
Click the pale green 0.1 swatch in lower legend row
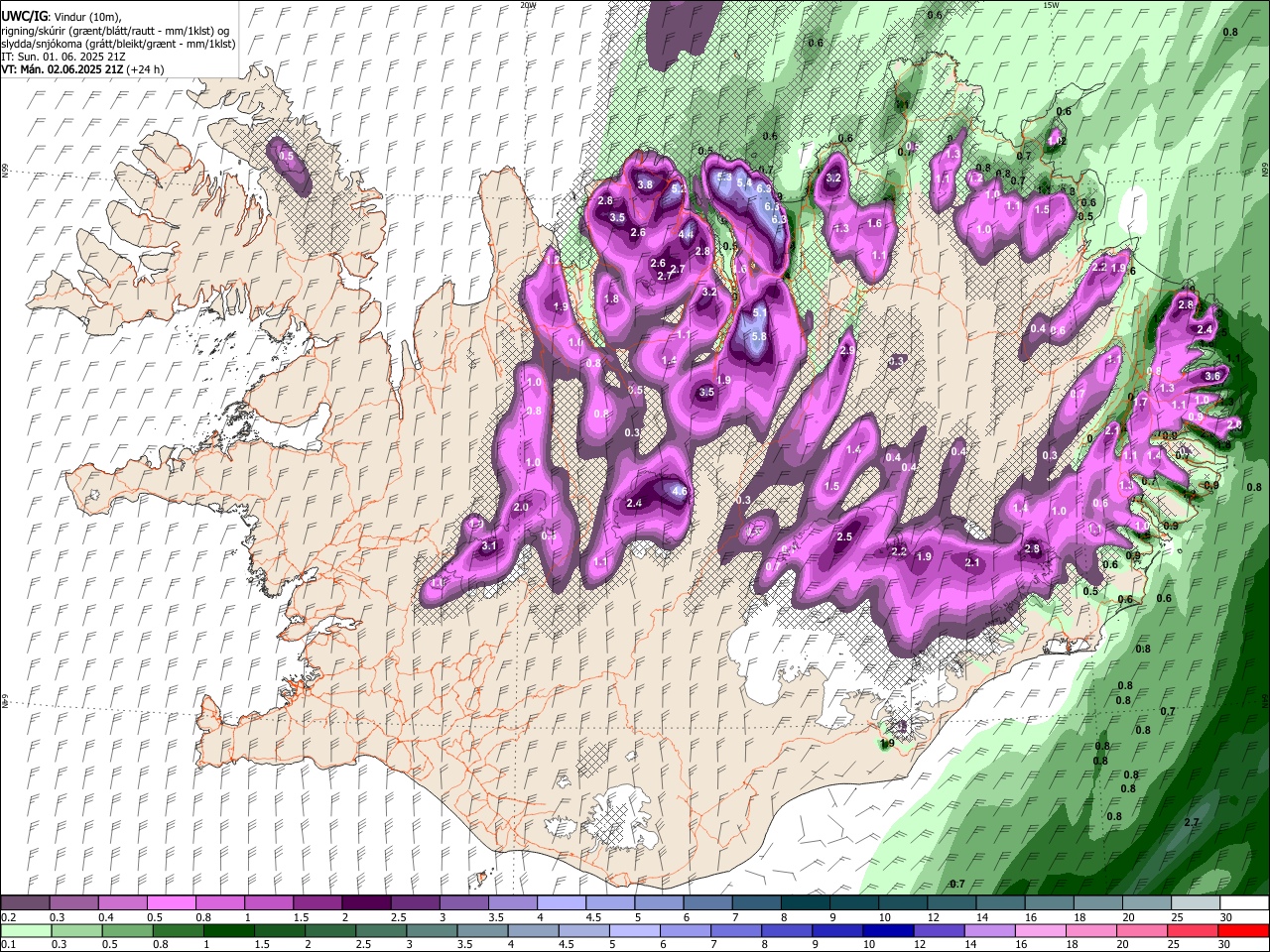pos(24,931)
